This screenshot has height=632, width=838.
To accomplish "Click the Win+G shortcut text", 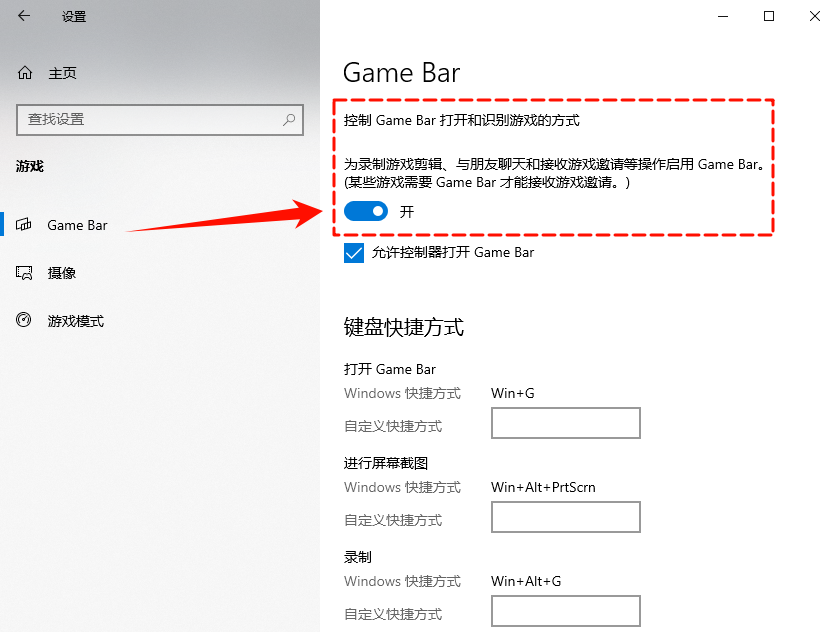I will pyautogui.click(x=513, y=393).
